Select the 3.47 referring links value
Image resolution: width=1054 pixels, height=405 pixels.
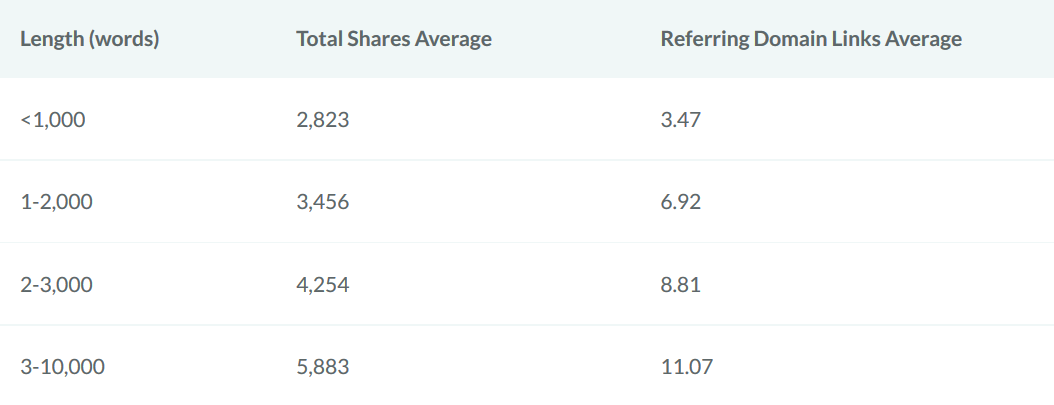click(680, 120)
